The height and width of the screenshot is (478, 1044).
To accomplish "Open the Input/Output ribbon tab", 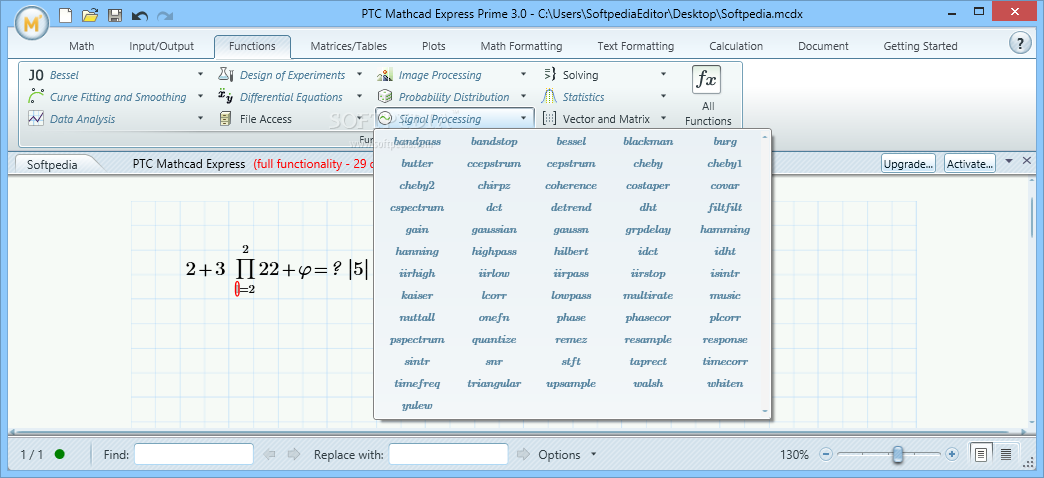I will pos(162,46).
